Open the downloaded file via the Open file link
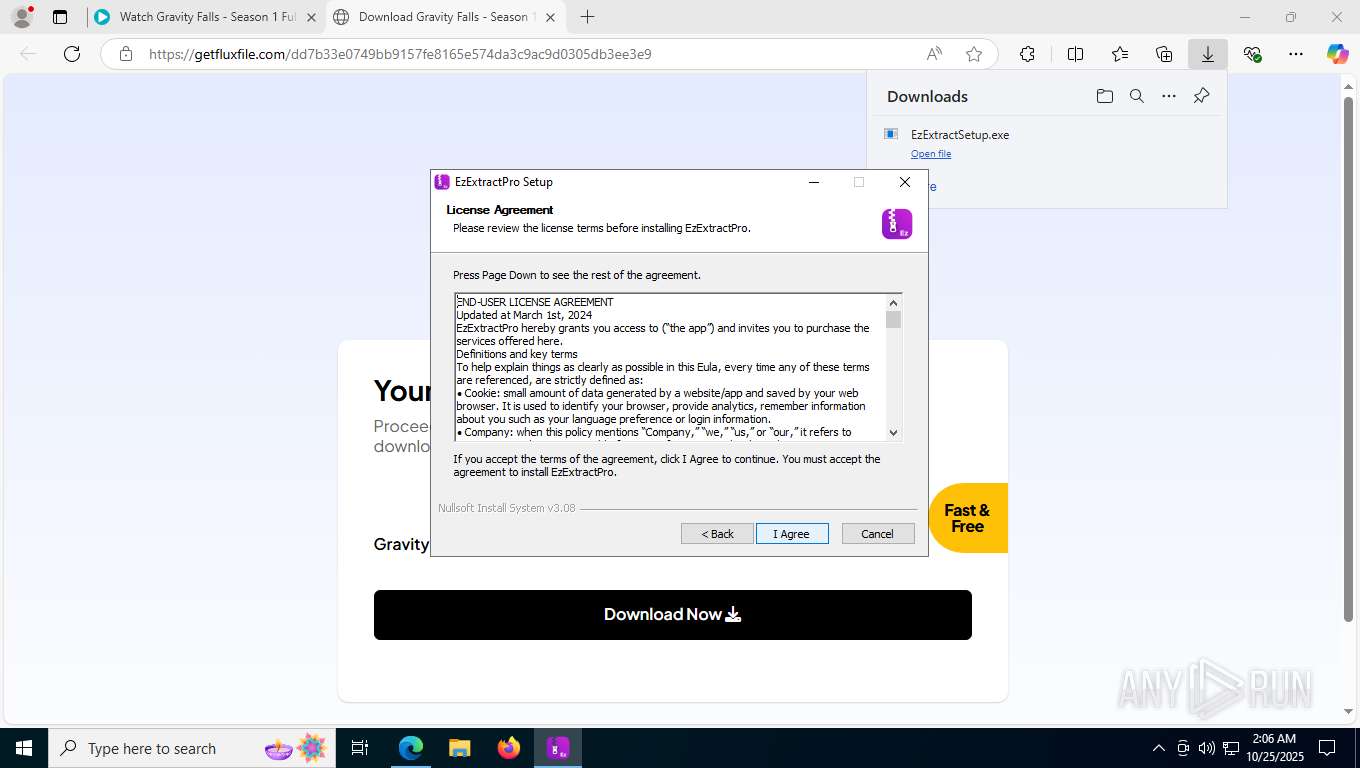The image size is (1360, 768). (931, 154)
